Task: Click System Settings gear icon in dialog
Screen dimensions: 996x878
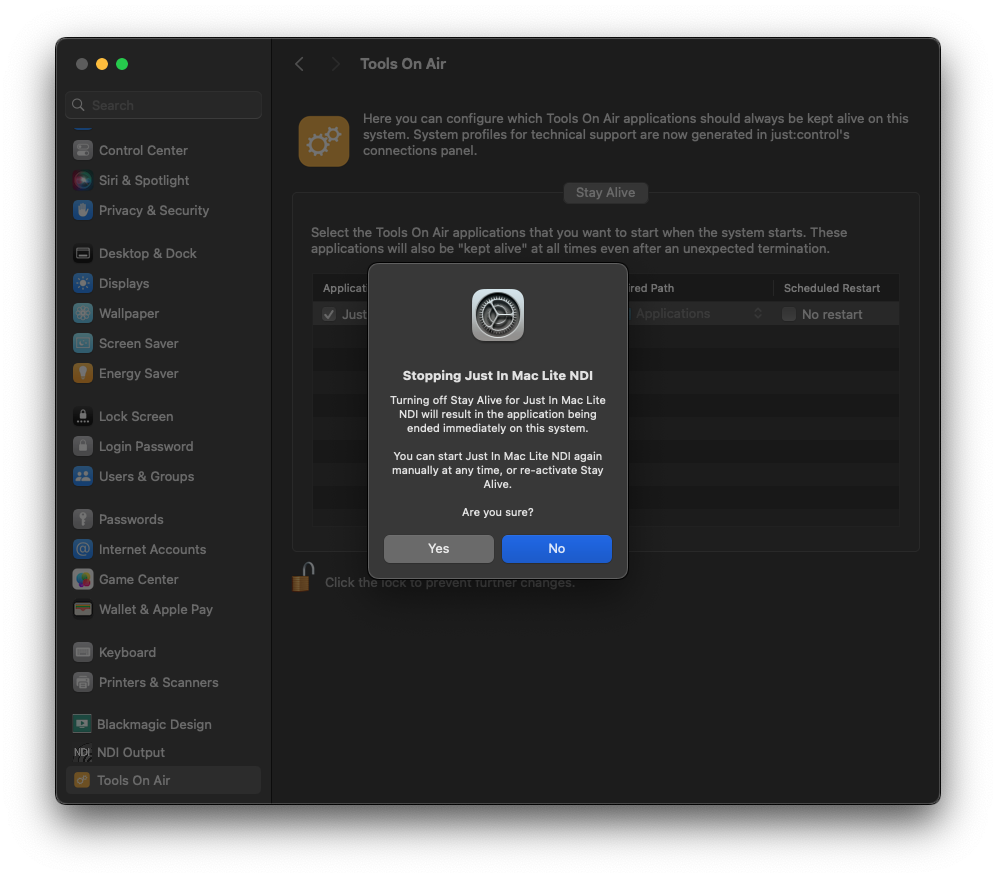Action: point(497,315)
